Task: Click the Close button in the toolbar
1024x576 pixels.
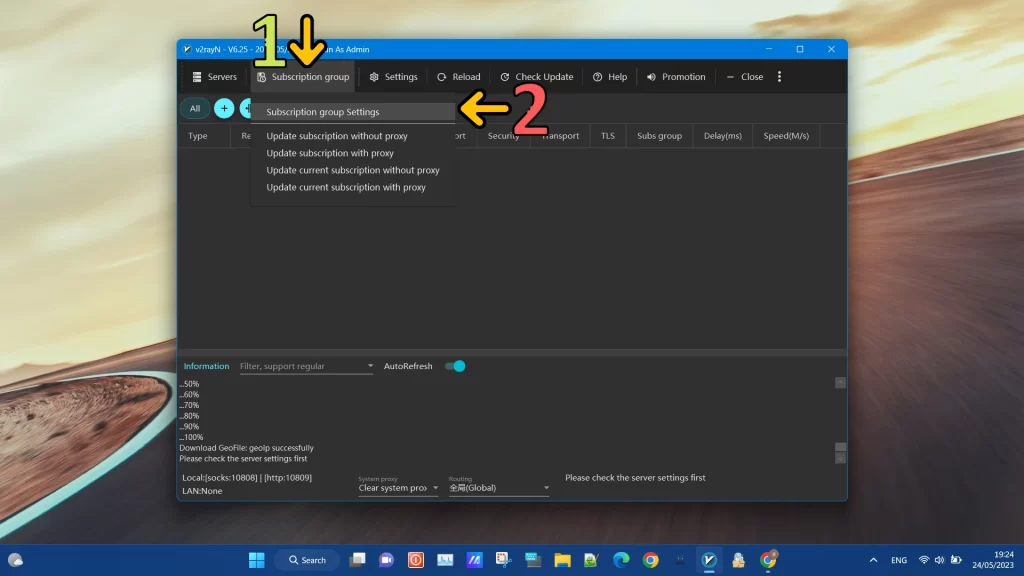Action: [x=744, y=76]
